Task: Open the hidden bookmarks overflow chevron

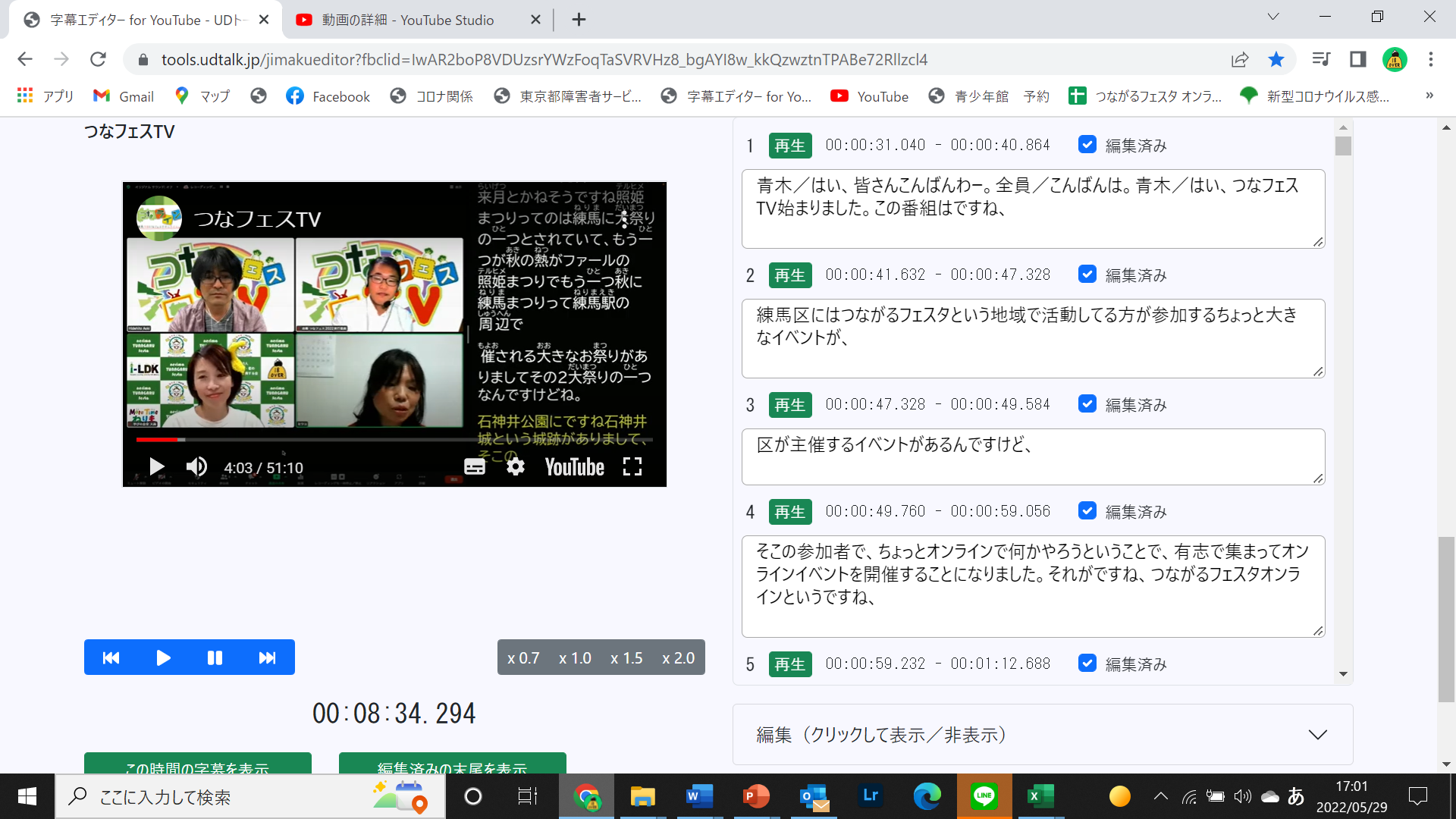Action: point(1429,96)
